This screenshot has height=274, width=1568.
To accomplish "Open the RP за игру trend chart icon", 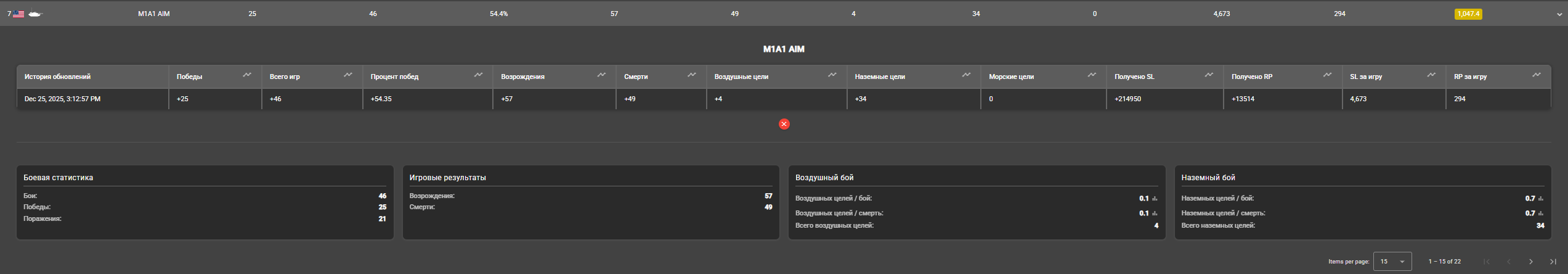I will [x=1537, y=75].
